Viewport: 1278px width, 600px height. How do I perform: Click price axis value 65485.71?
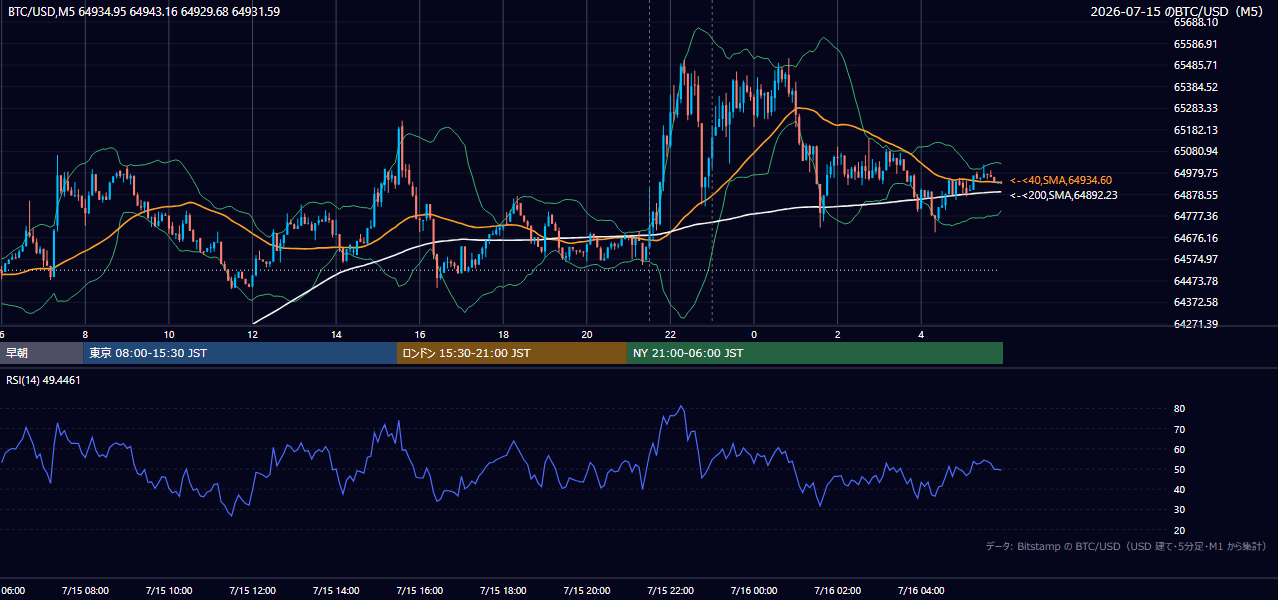[x=1195, y=65]
